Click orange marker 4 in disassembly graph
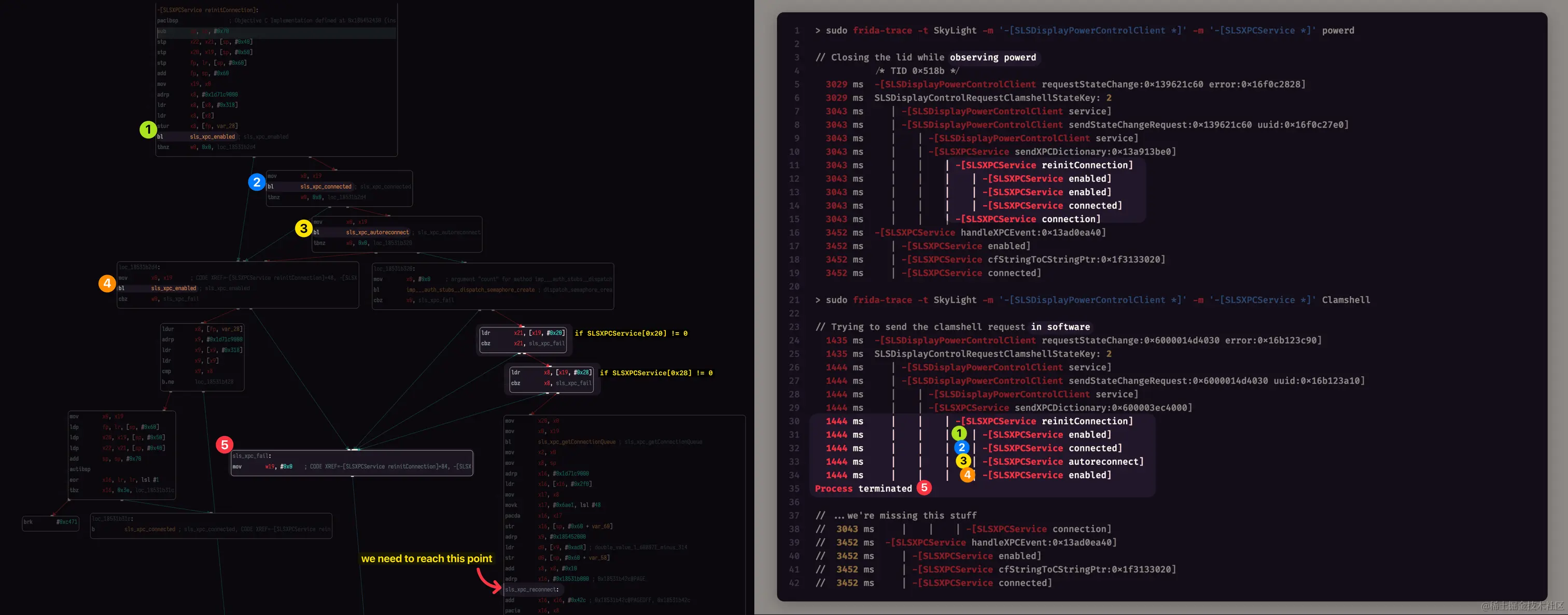Screen dimensions: 1568x615 pyautogui.click(x=107, y=283)
